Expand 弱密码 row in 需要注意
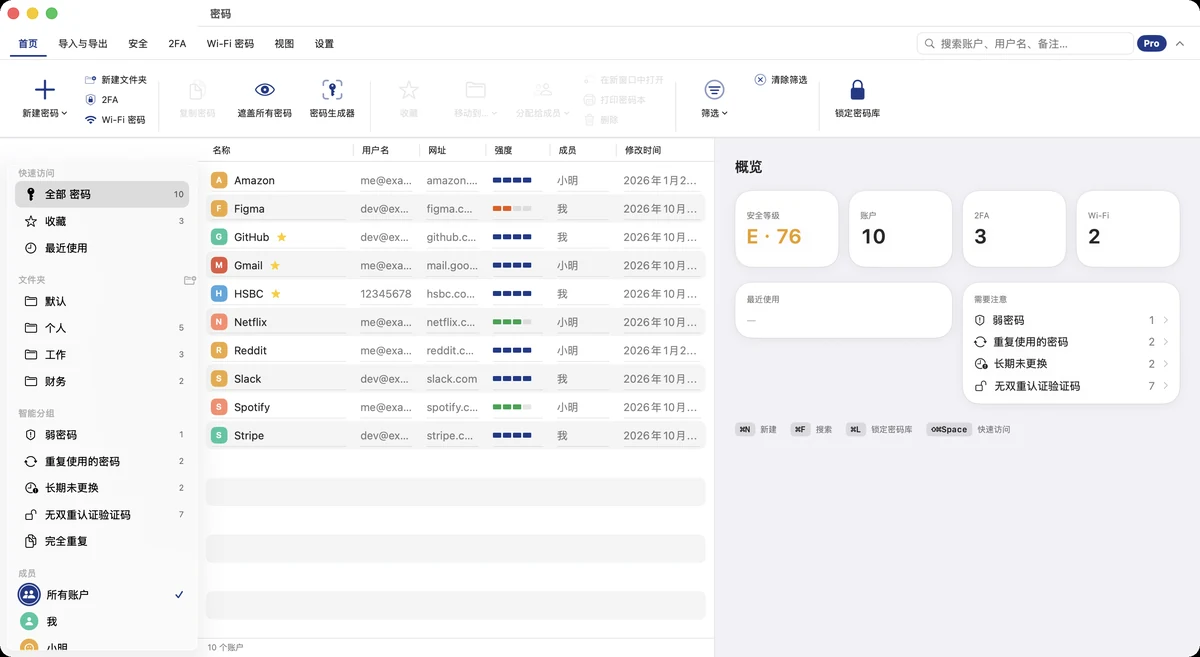1200x657 pixels. click(1071, 320)
